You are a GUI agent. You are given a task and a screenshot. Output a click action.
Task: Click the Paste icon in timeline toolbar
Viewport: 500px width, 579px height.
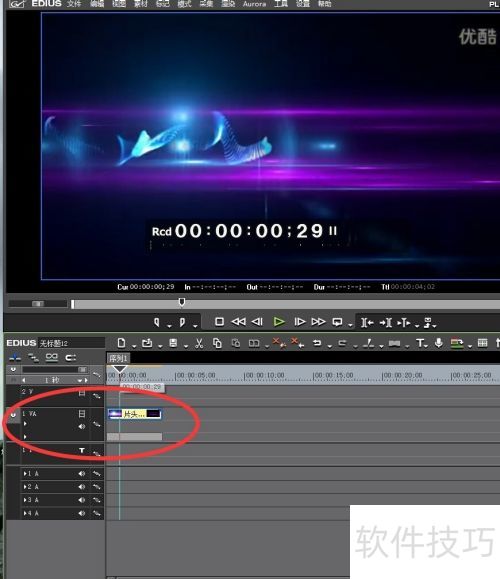click(x=236, y=343)
